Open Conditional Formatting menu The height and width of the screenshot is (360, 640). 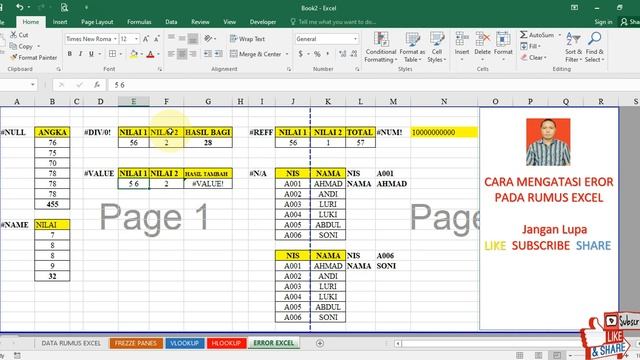click(381, 48)
